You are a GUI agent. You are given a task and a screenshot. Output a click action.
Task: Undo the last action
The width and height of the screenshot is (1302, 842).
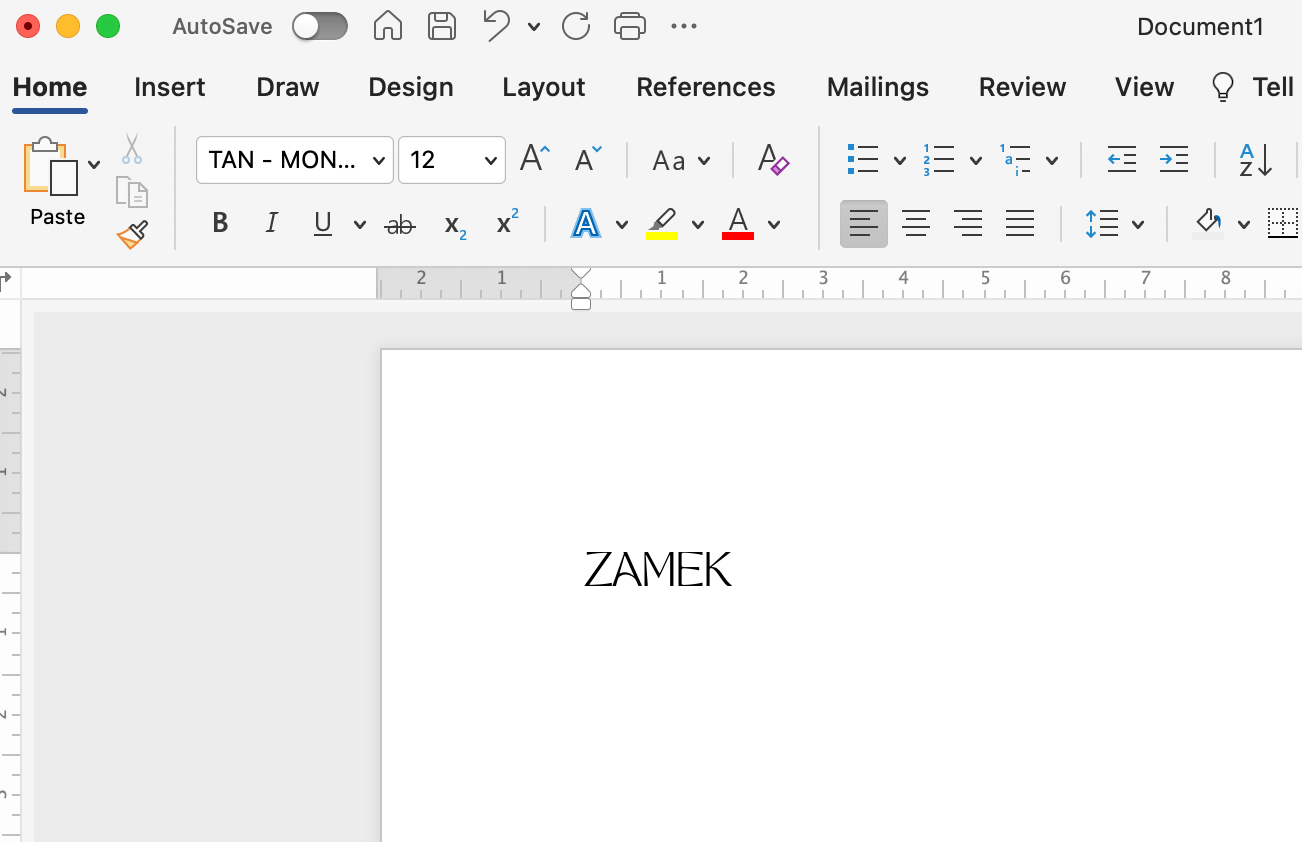pos(495,26)
